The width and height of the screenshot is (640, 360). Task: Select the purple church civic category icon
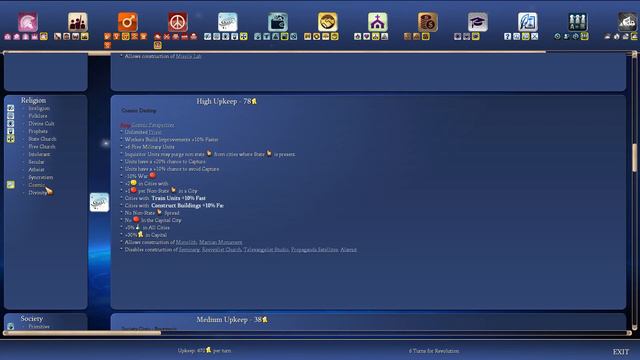[378, 22]
